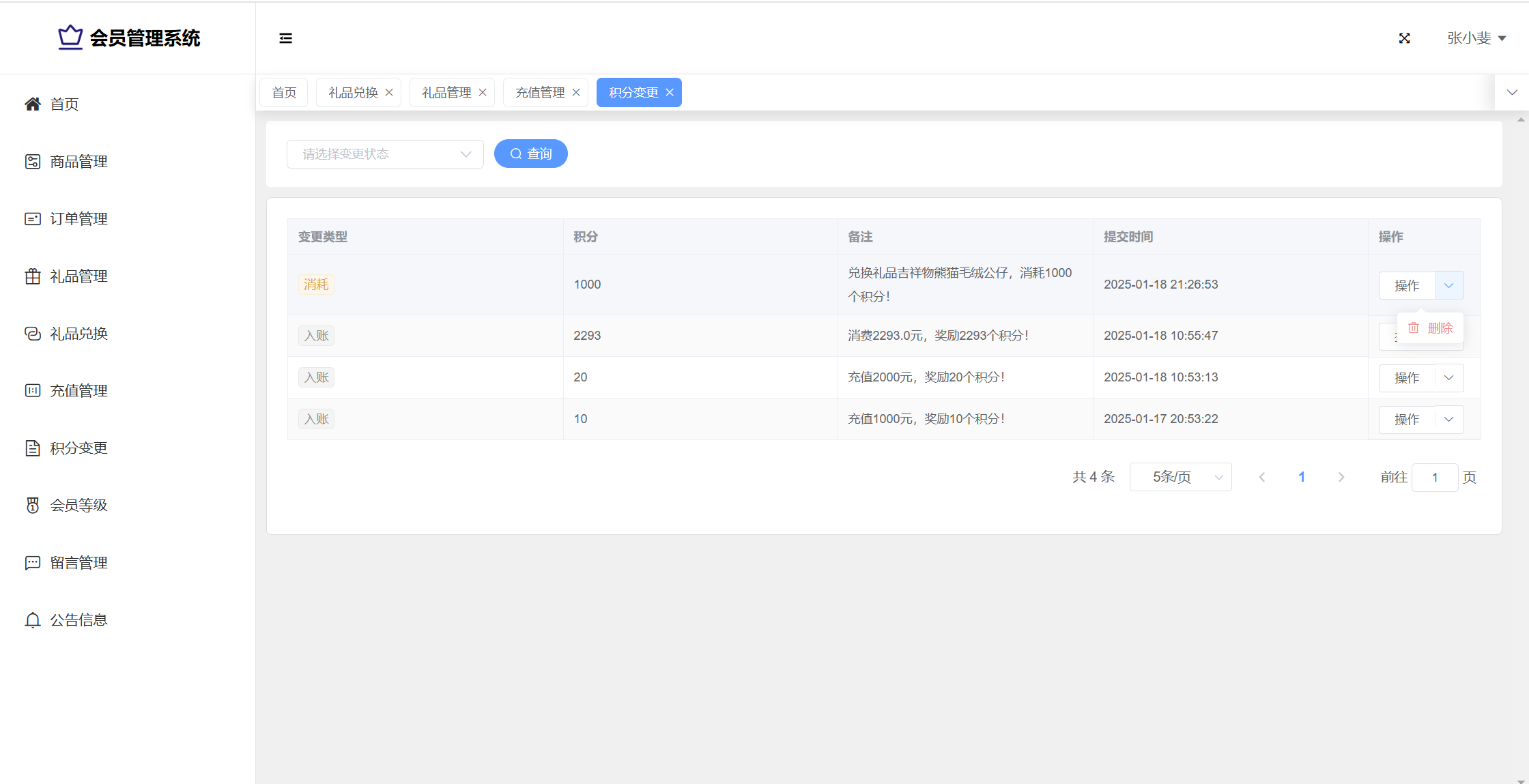Open the 请选择变更状态 dropdown
This screenshot has width=1529, height=784.
tap(385, 154)
